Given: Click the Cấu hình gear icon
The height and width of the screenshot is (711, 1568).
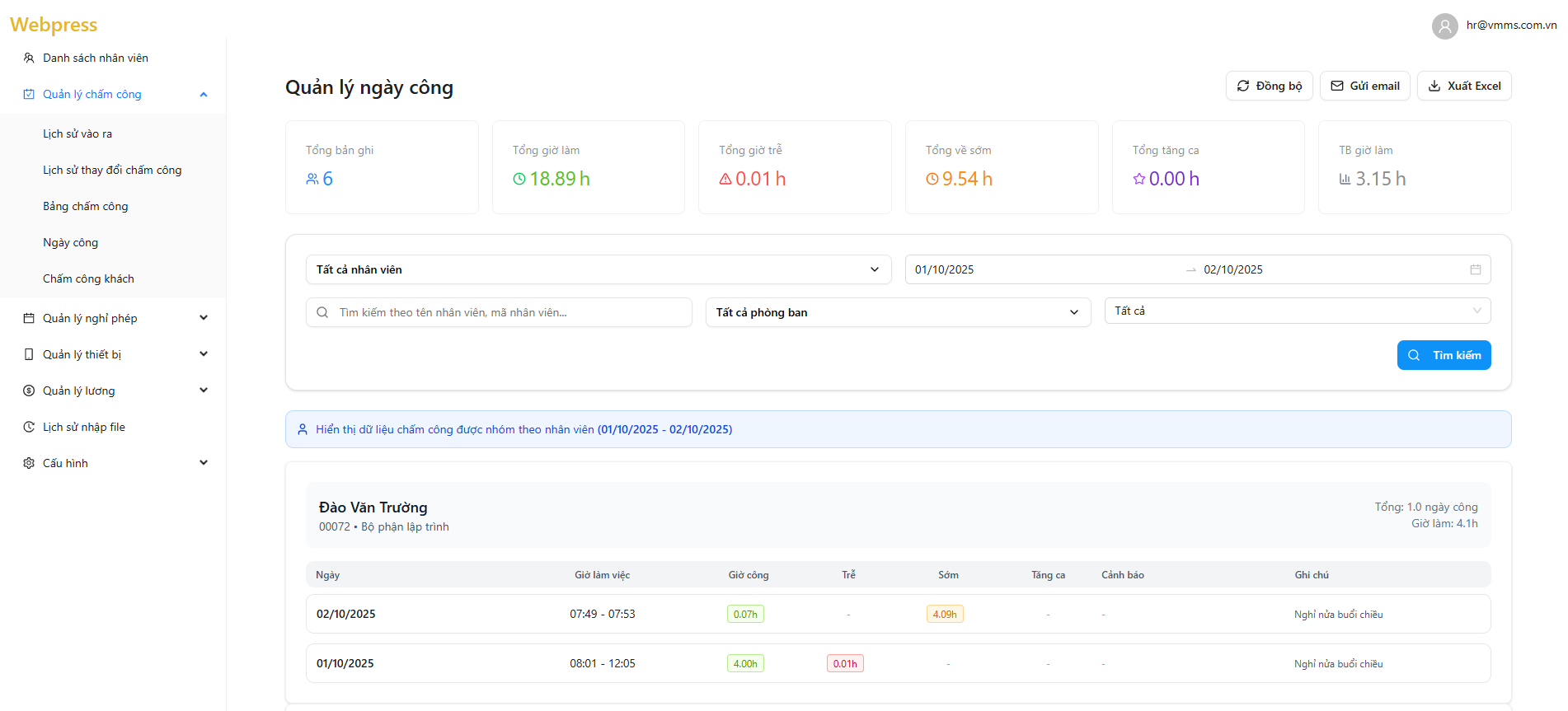Looking at the screenshot, I should (29, 463).
